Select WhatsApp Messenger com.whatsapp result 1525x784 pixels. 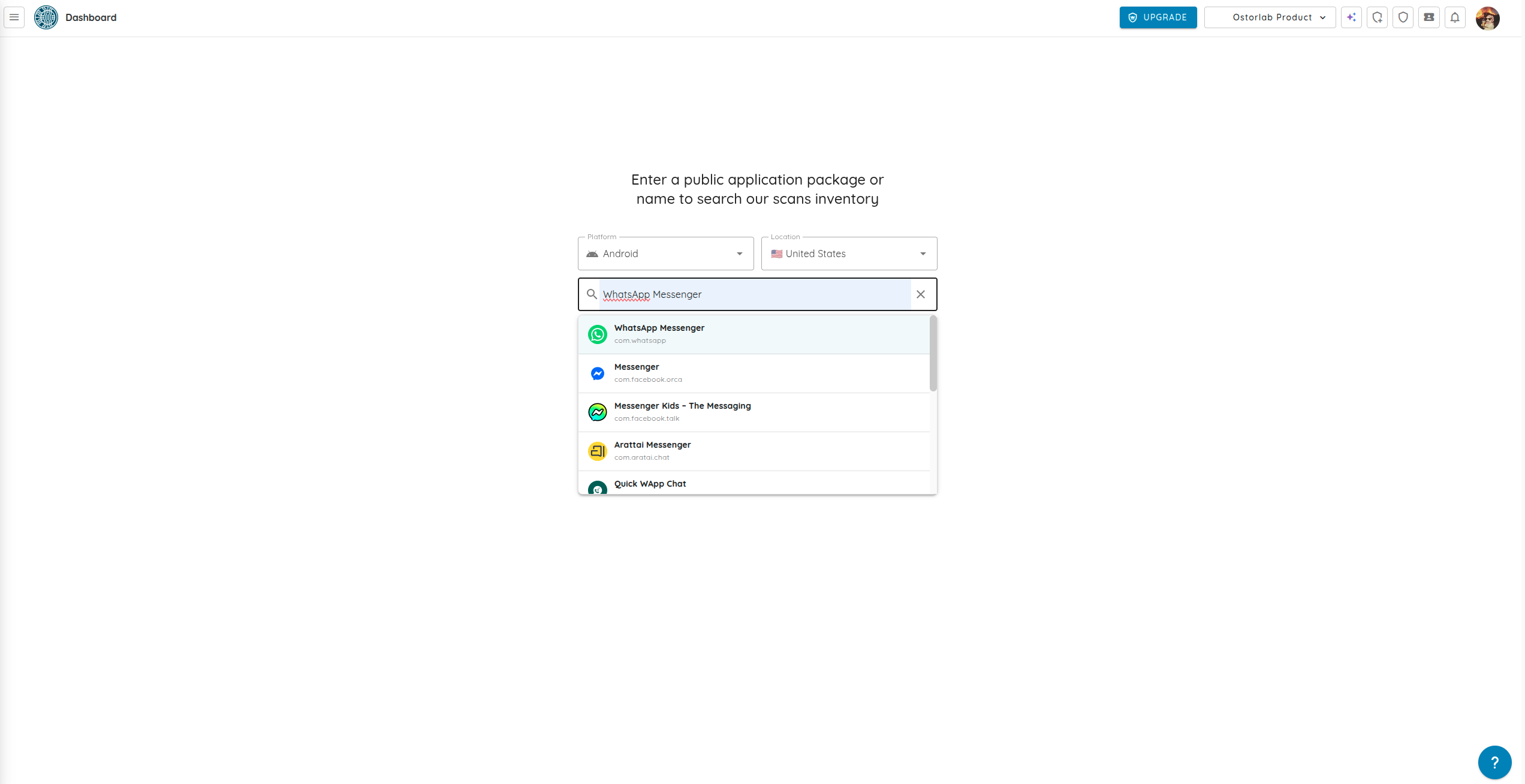click(x=754, y=334)
